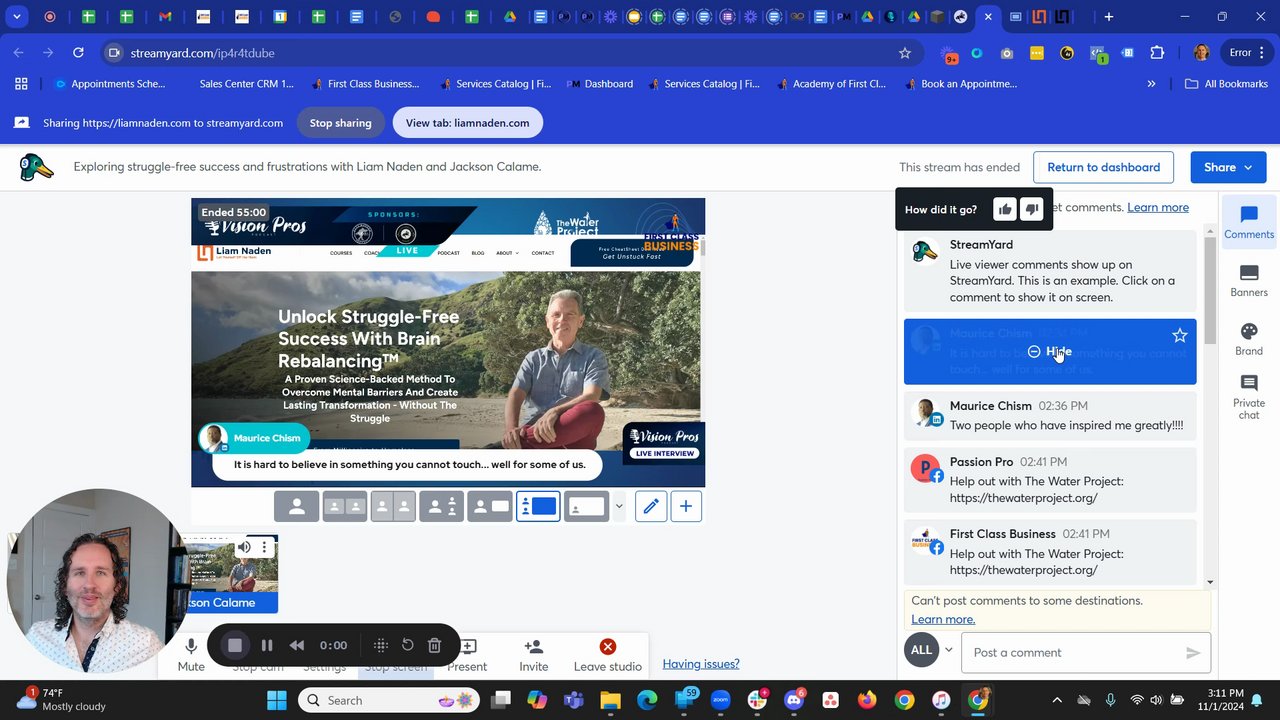
Task: Rewind in the recording overlay
Action: pyautogui.click(x=297, y=646)
